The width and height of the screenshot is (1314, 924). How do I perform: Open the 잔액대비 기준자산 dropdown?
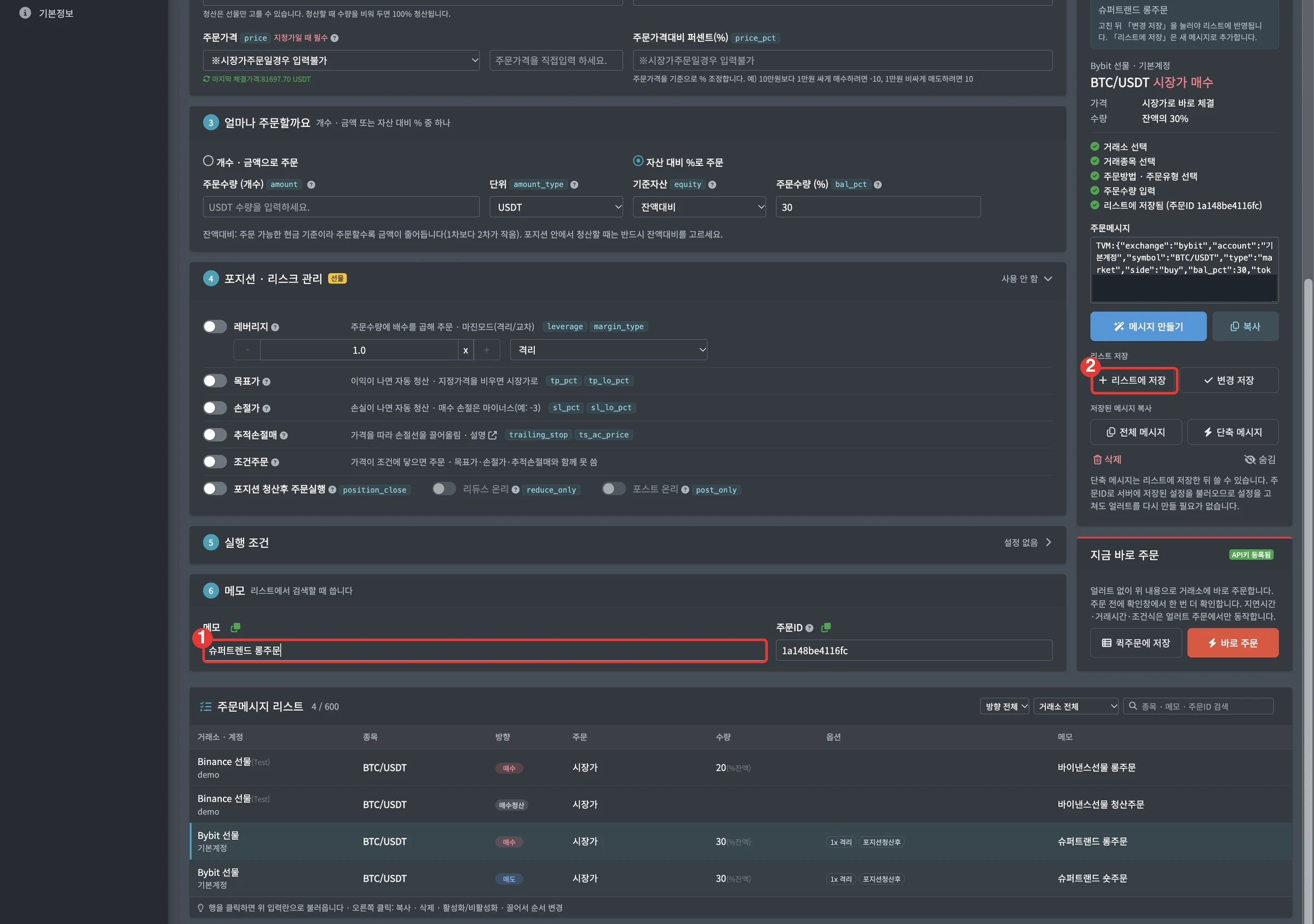pyautogui.click(x=699, y=207)
